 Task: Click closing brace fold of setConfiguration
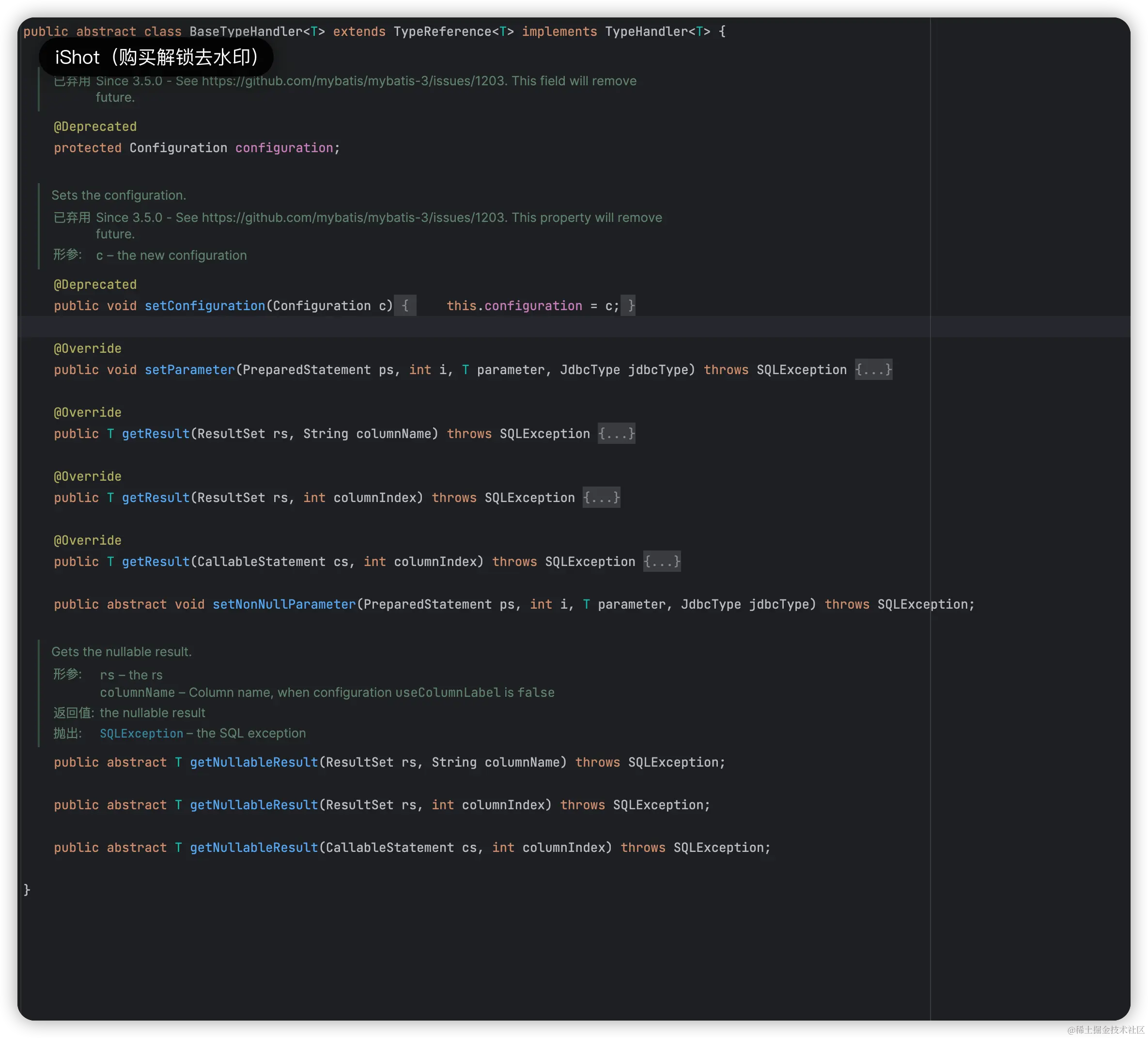[x=628, y=306]
